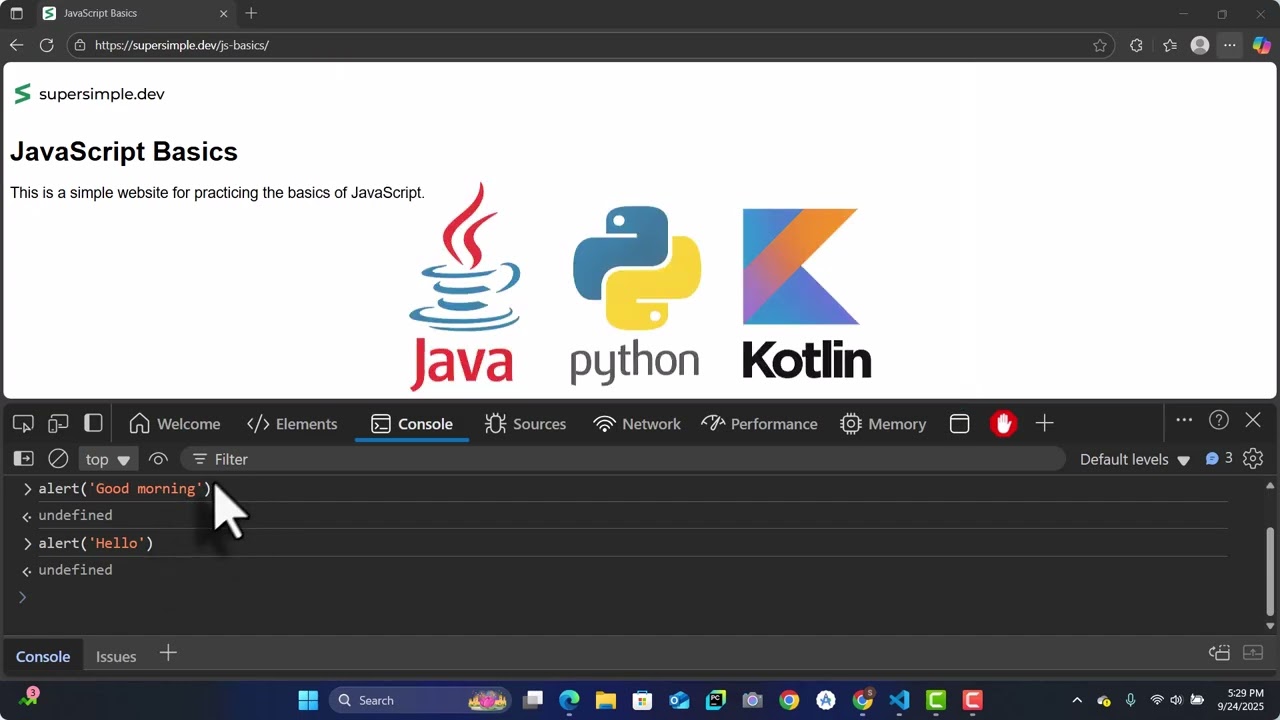Open Visual Studio Code from taskbar

point(899,700)
